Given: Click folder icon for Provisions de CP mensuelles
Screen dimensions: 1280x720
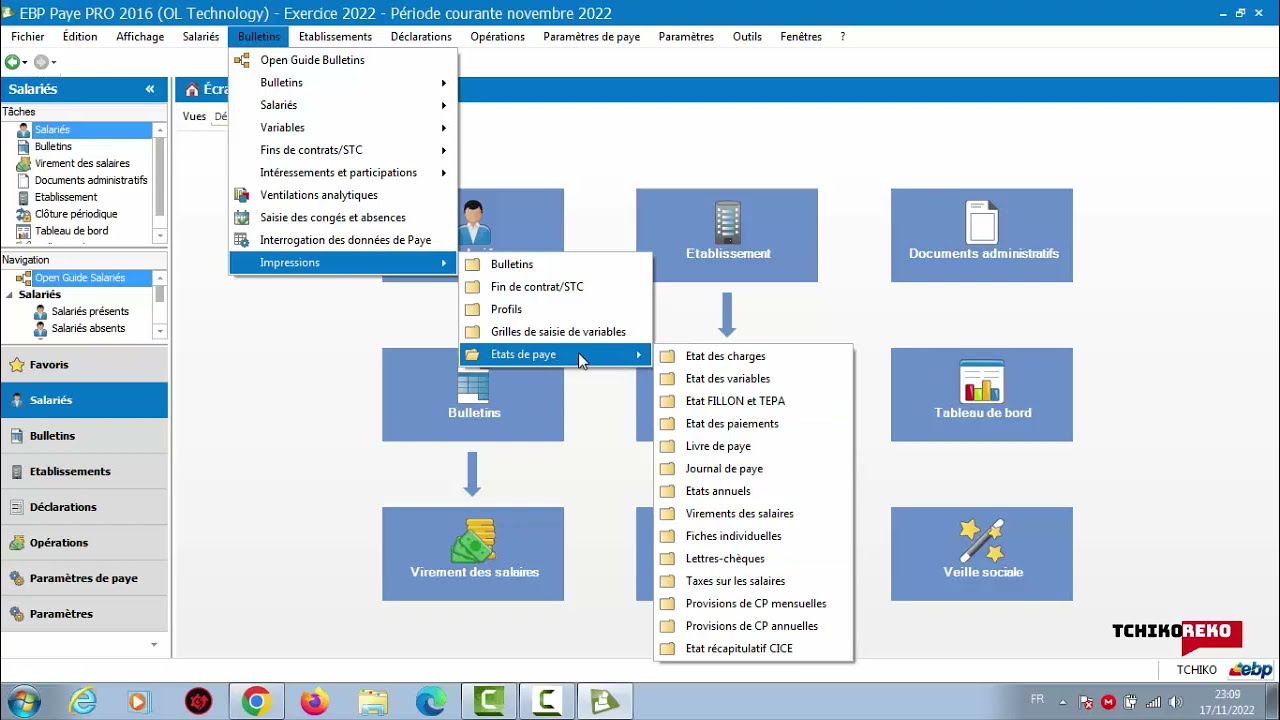Looking at the screenshot, I should [667, 604].
